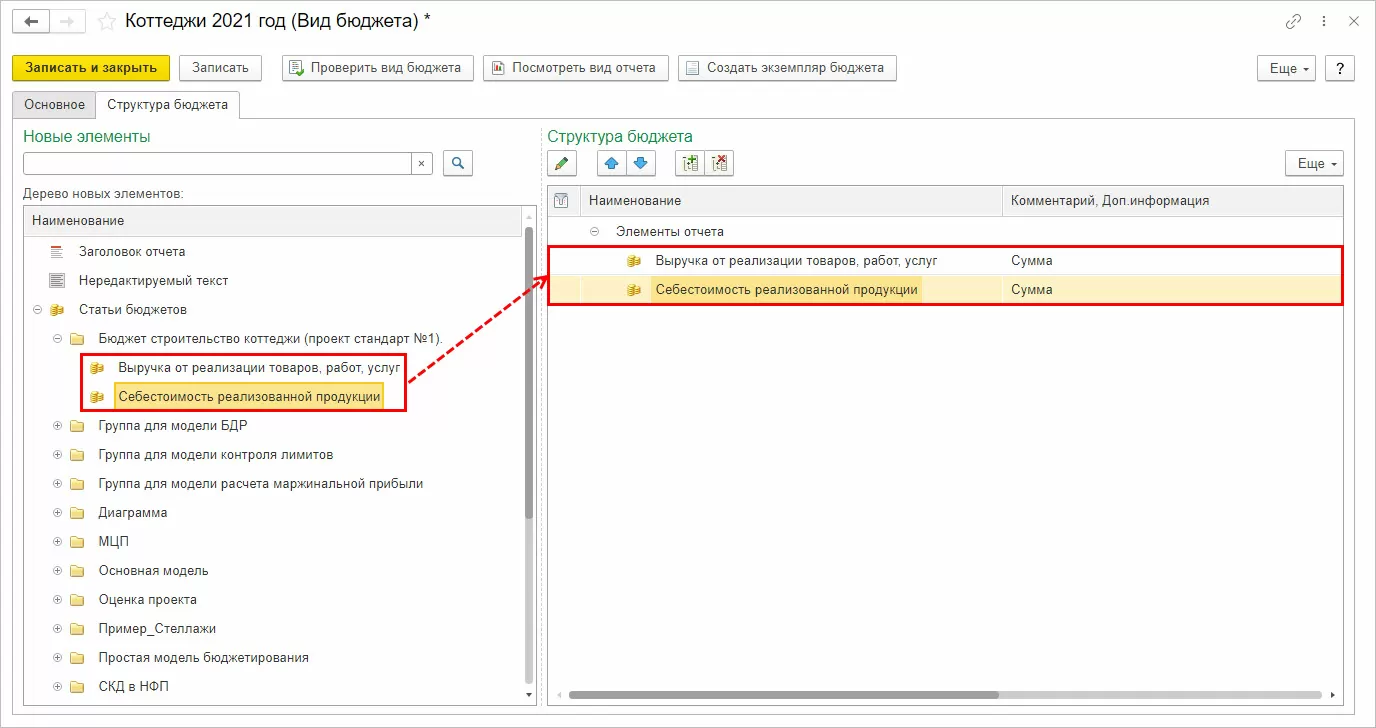The width and height of the screenshot is (1376, 728).
Task: Click the magnifier search button
Action: [x=457, y=163]
